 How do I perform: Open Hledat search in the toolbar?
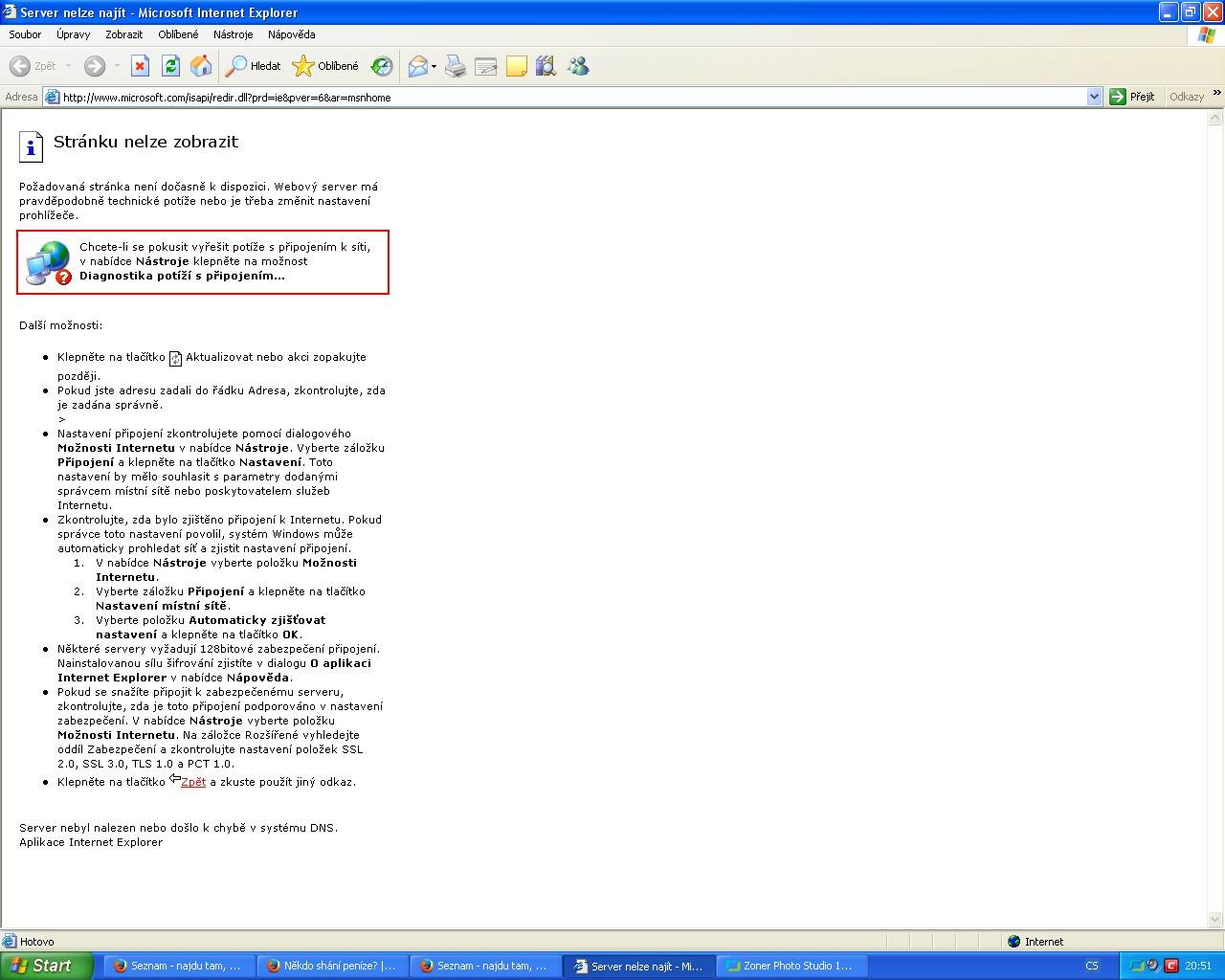point(254,66)
